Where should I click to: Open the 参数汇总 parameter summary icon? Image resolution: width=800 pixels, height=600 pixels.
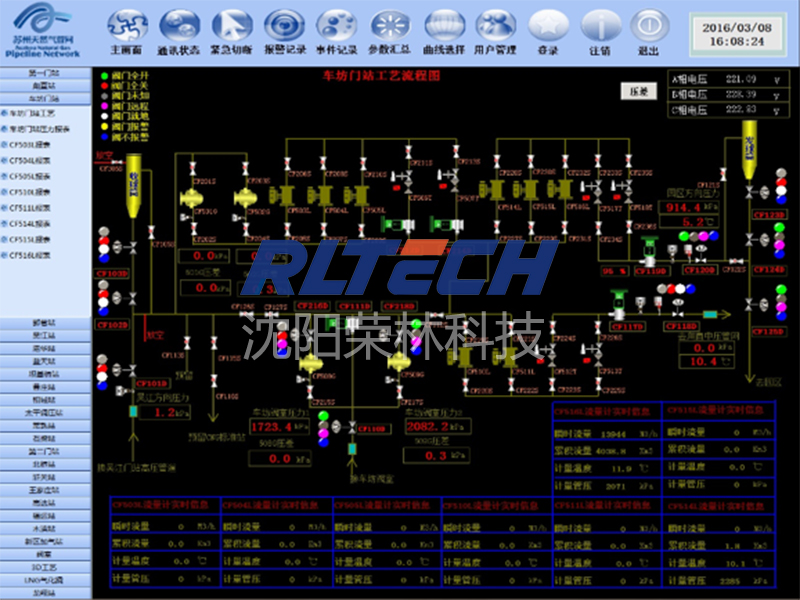click(390, 26)
